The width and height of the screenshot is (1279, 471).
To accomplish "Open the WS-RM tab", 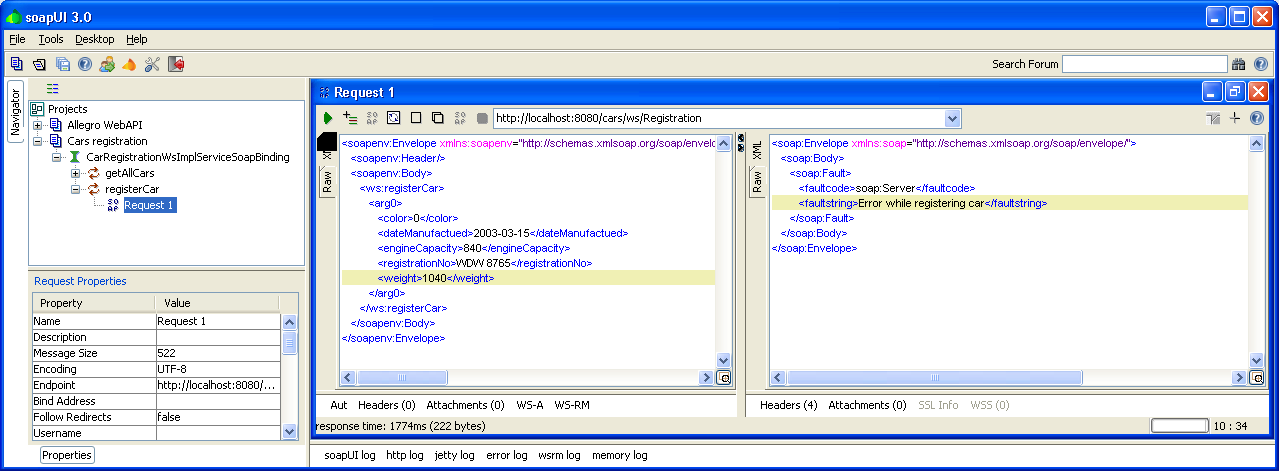I will click(572, 405).
